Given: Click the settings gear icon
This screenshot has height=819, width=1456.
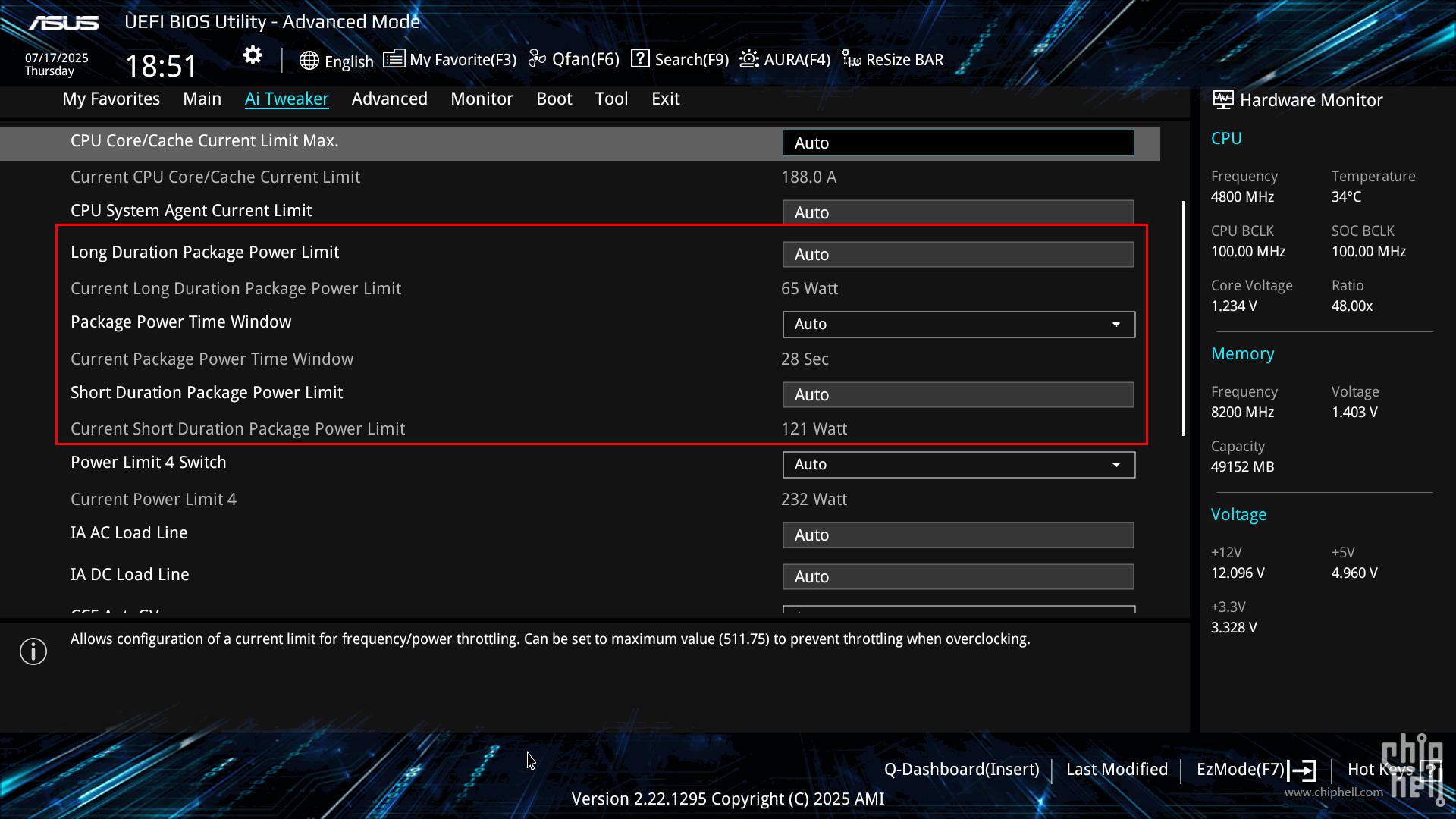Looking at the screenshot, I should 253,55.
